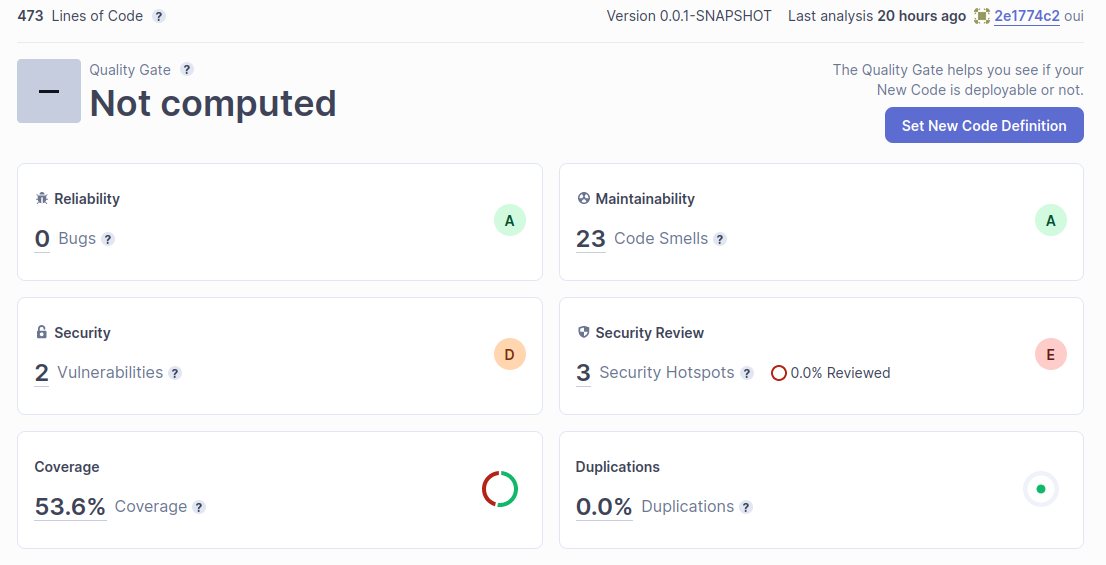Click the Version 0.0.1-SNAPSHOT text
This screenshot has width=1106, height=565.
689,16
